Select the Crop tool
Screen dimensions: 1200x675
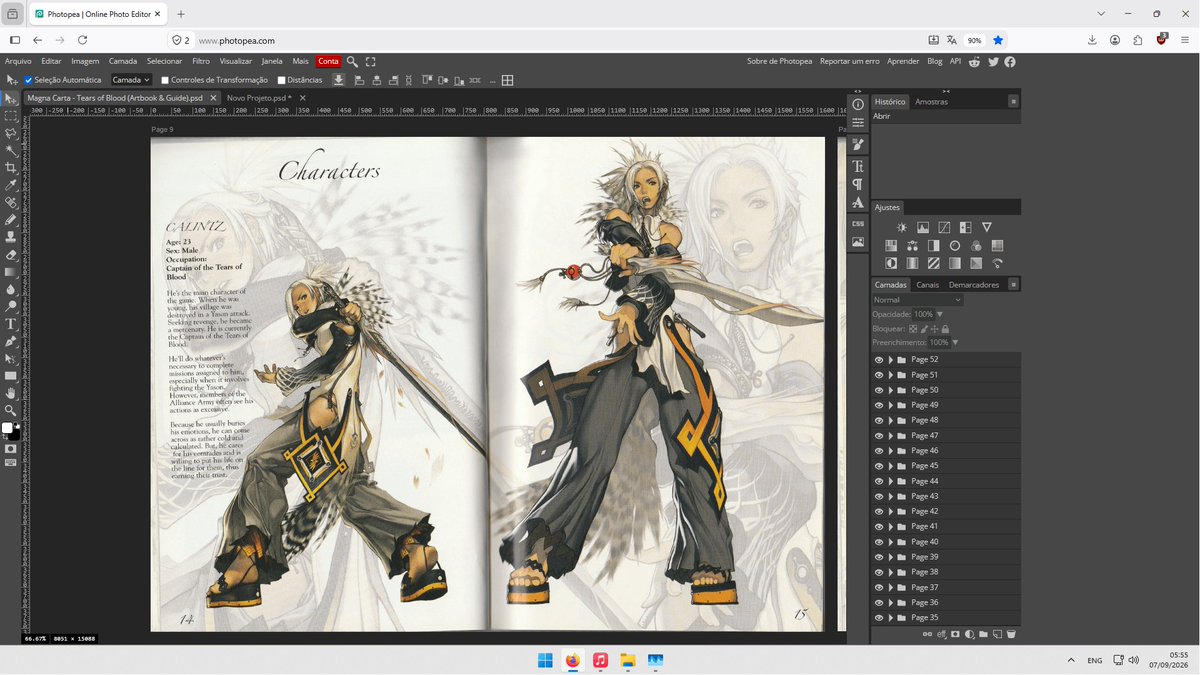click(x=11, y=167)
